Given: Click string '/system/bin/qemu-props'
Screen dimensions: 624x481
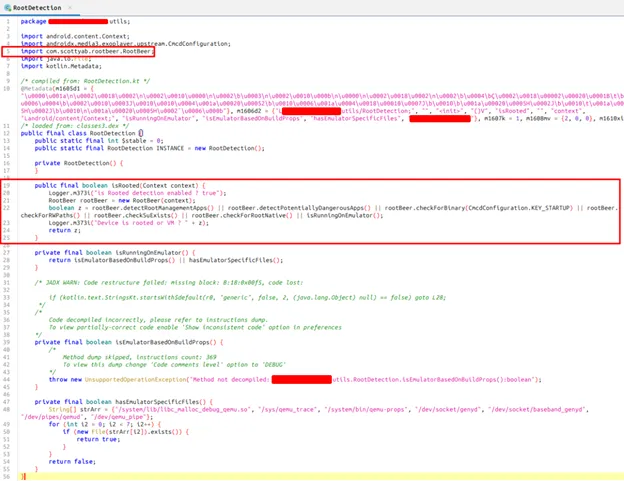Looking at the screenshot, I should [366, 409].
